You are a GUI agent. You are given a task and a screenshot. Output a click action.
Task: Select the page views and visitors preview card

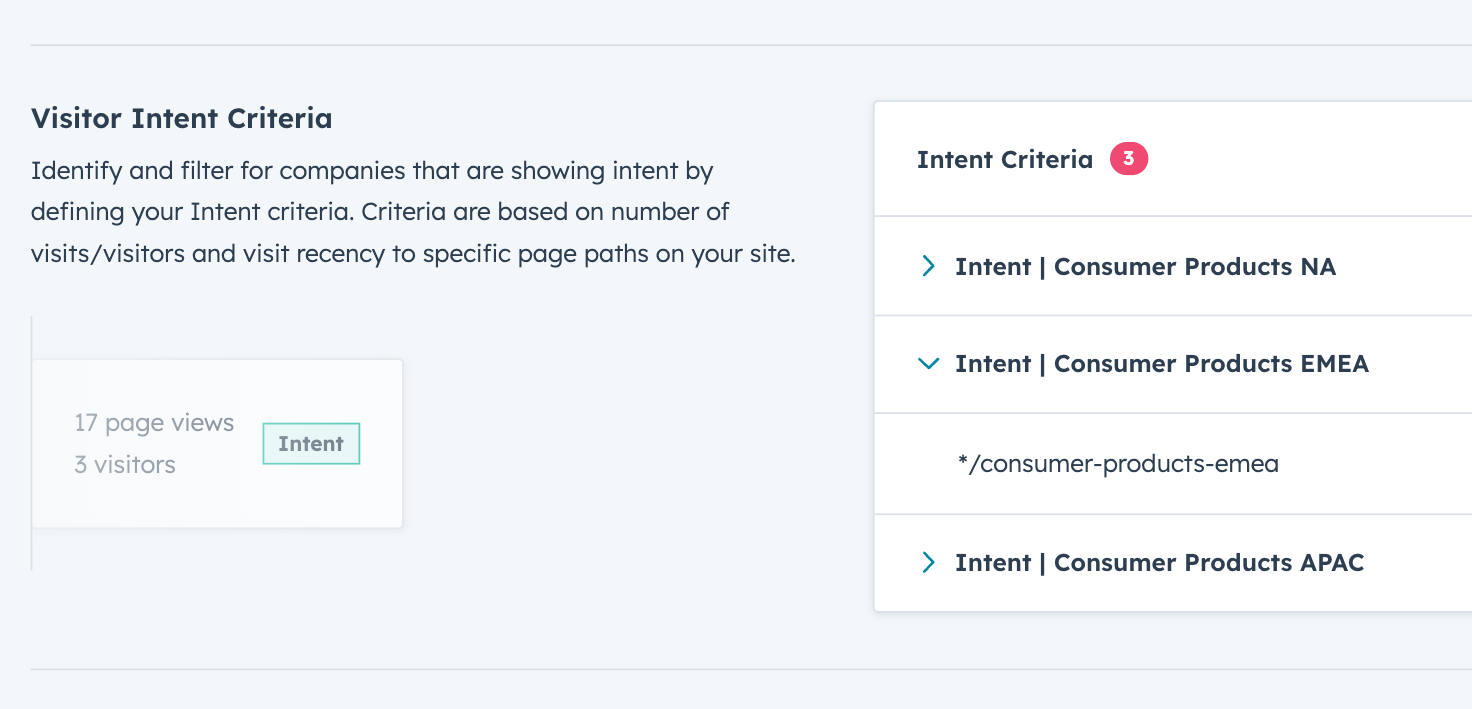tap(218, 444)
